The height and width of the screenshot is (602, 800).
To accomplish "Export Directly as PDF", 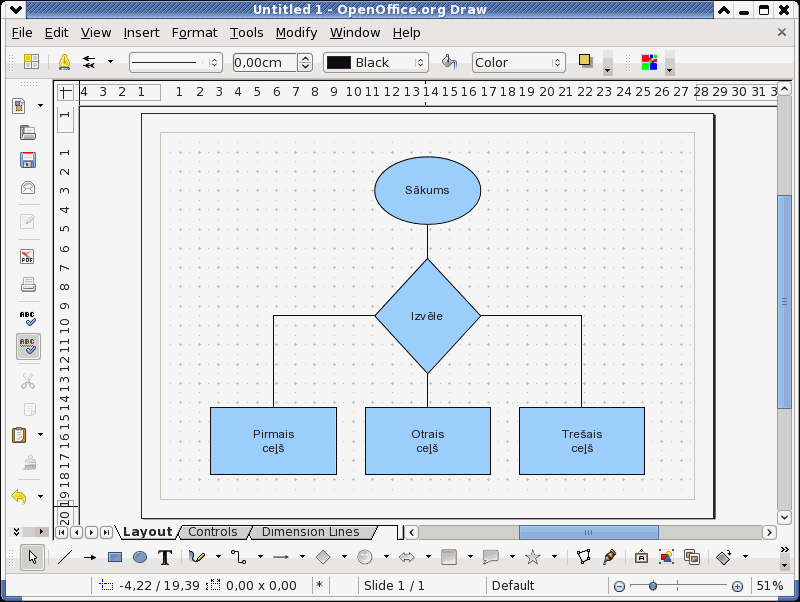I will [x=28, y=256].
